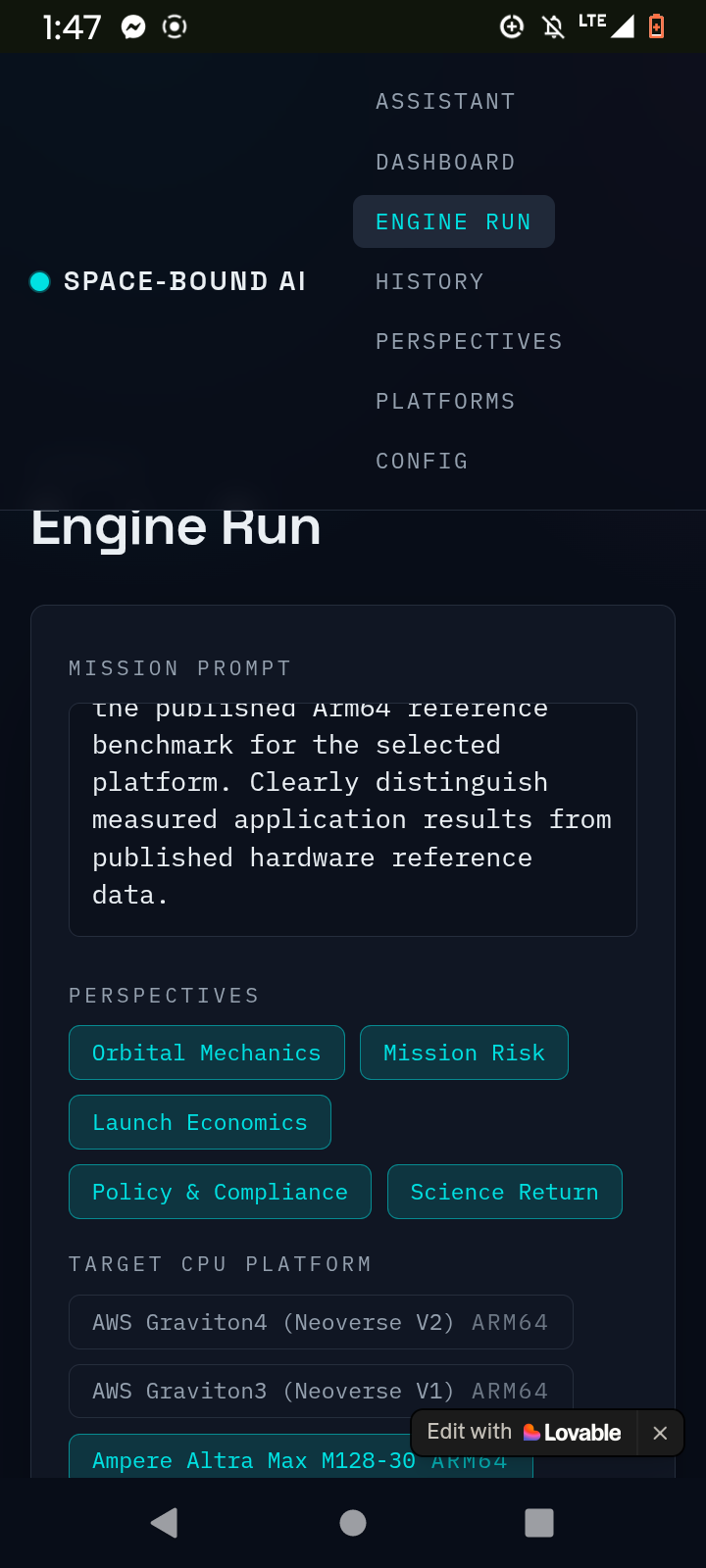
Task: Open the Config page
Action: tap(422, 462)
